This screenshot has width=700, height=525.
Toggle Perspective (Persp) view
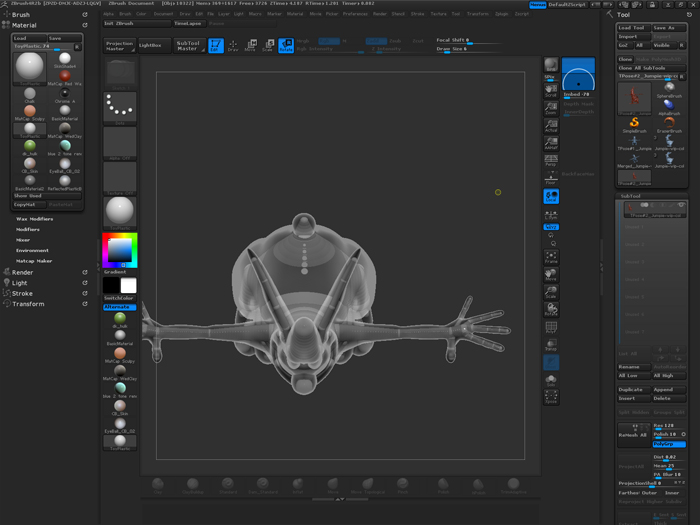[551, 161]
